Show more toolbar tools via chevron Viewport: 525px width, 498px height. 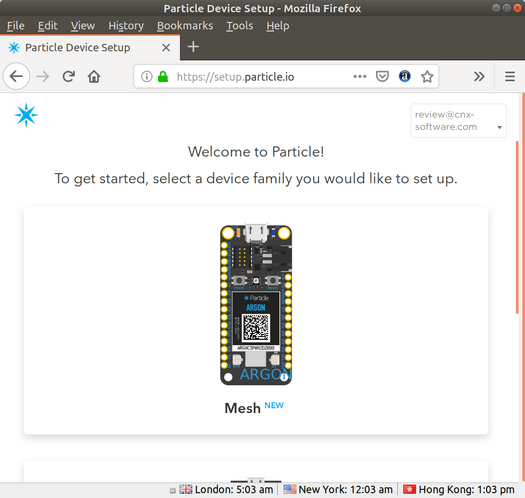(479, 76)
